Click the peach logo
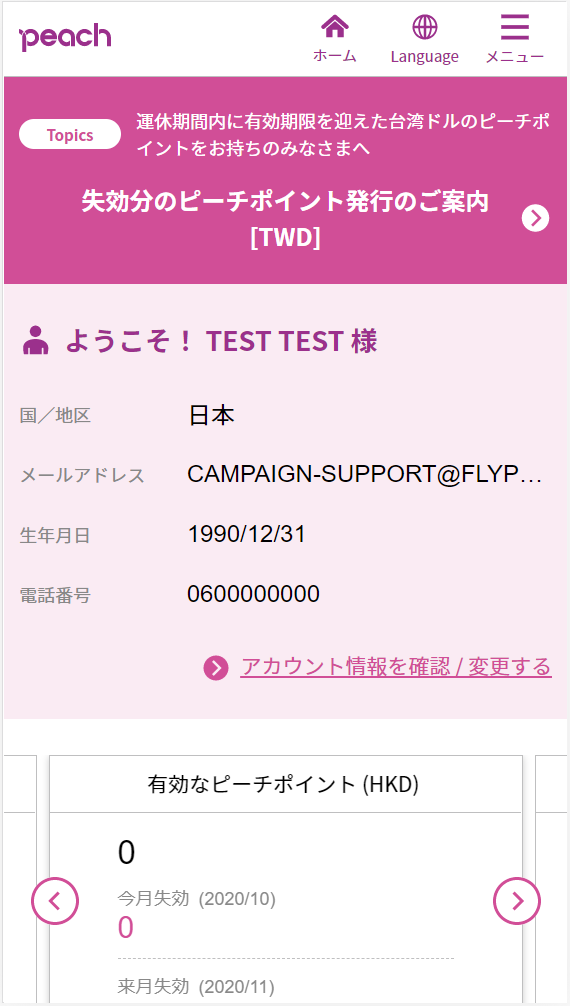The image size is (570, 1006). click(x=65, y=38)
